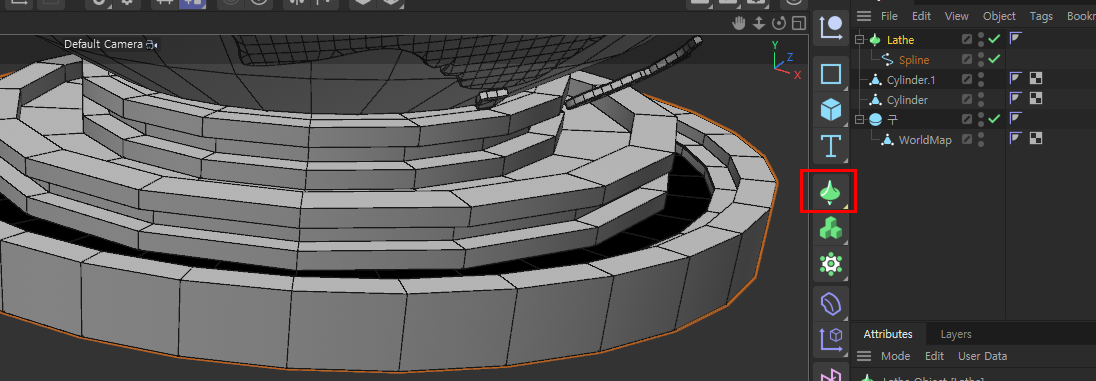Open the Tags menu

pyautogui.click(x=1041, y=16)
